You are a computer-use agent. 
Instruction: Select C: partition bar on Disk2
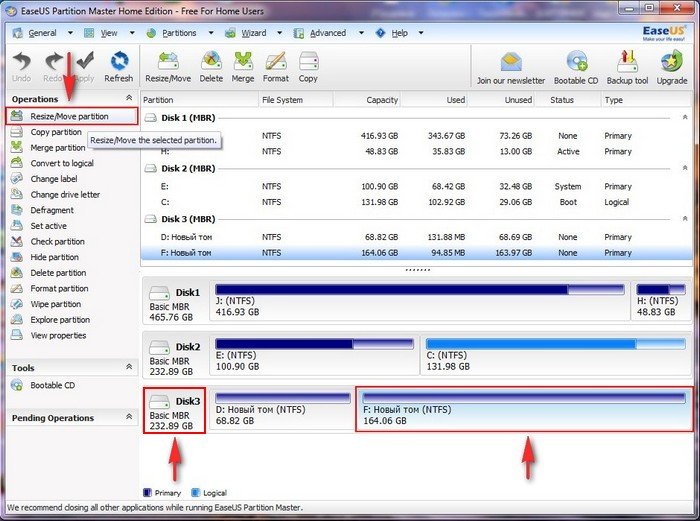coord(556,344)
